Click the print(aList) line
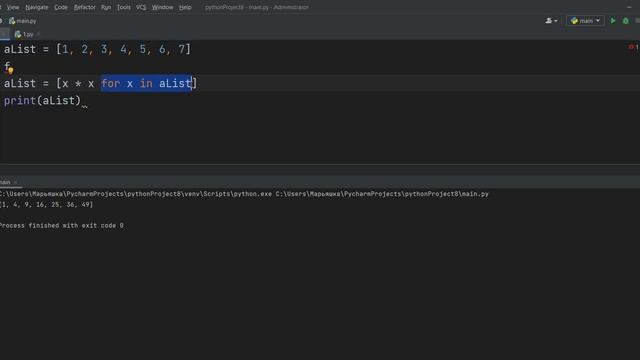The height and width of the screenshot is (360, 640). 42,101
